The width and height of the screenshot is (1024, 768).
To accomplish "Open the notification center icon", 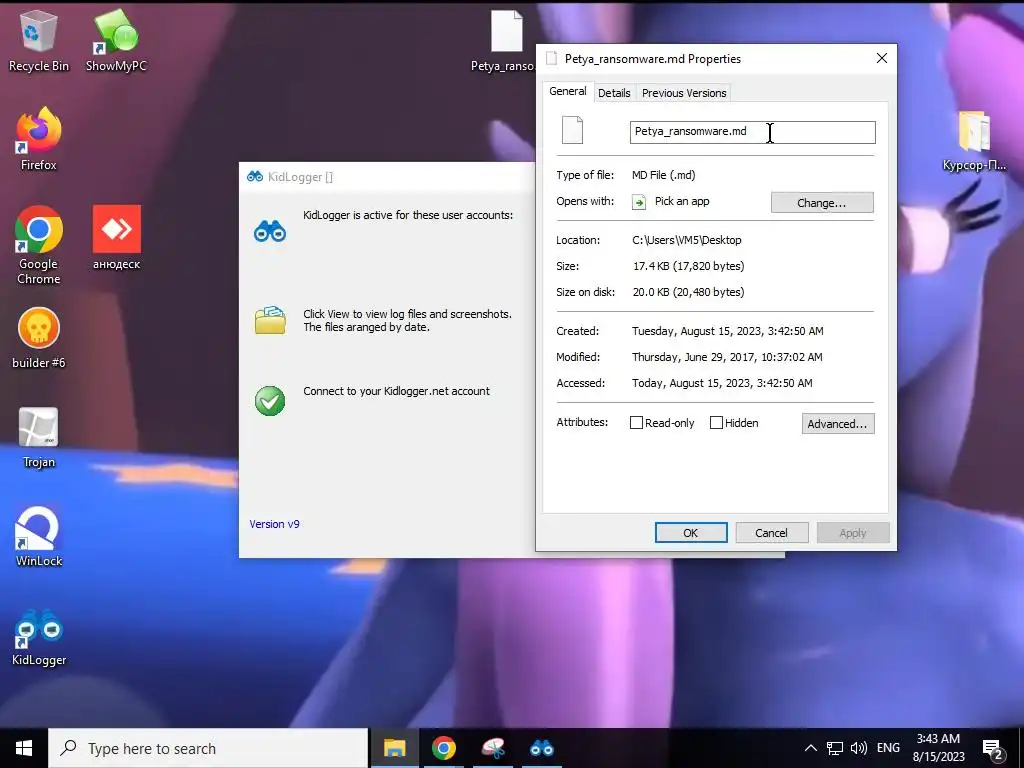I will pos(993,750).
